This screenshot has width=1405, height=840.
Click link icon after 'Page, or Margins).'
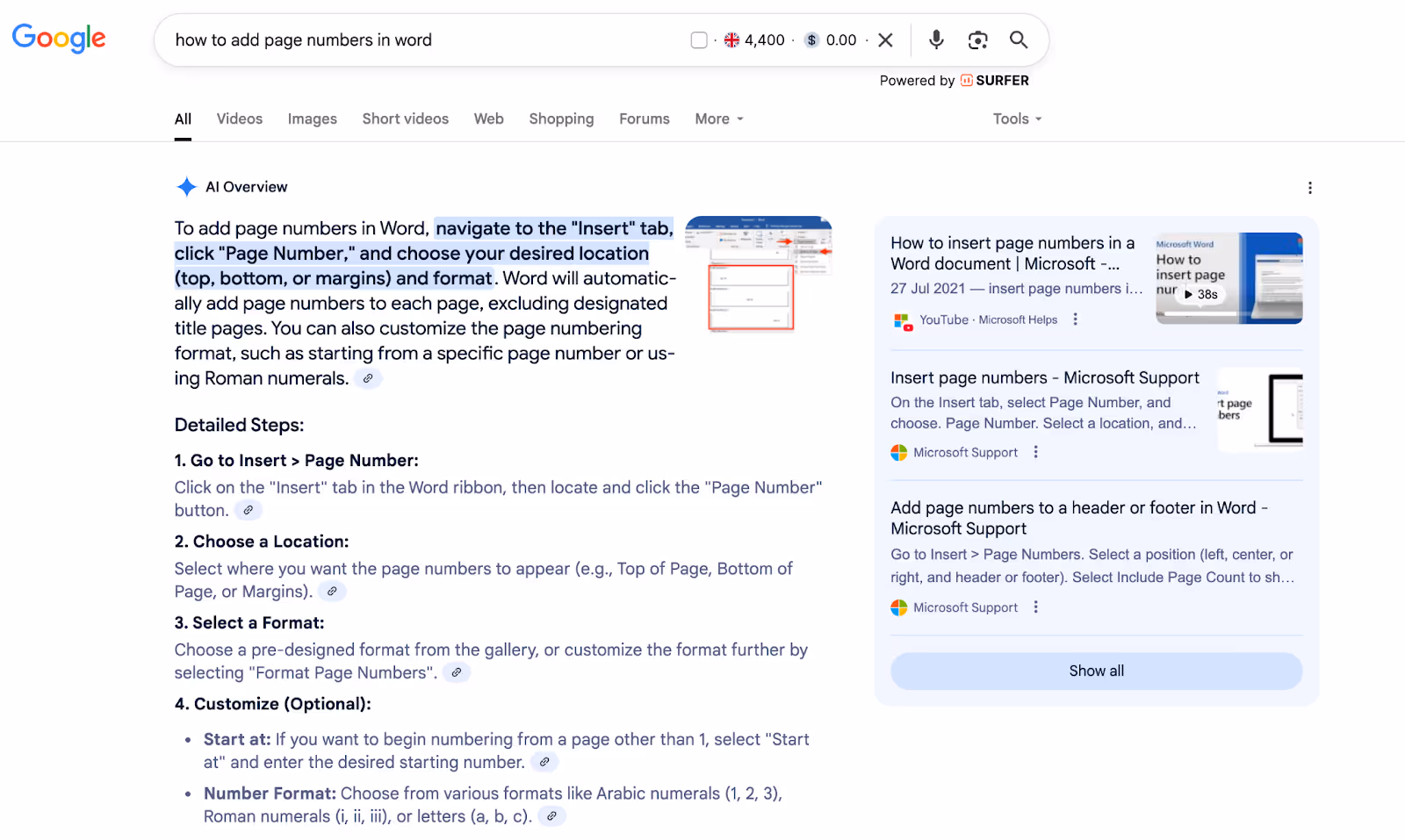click(x=332, y=592)
